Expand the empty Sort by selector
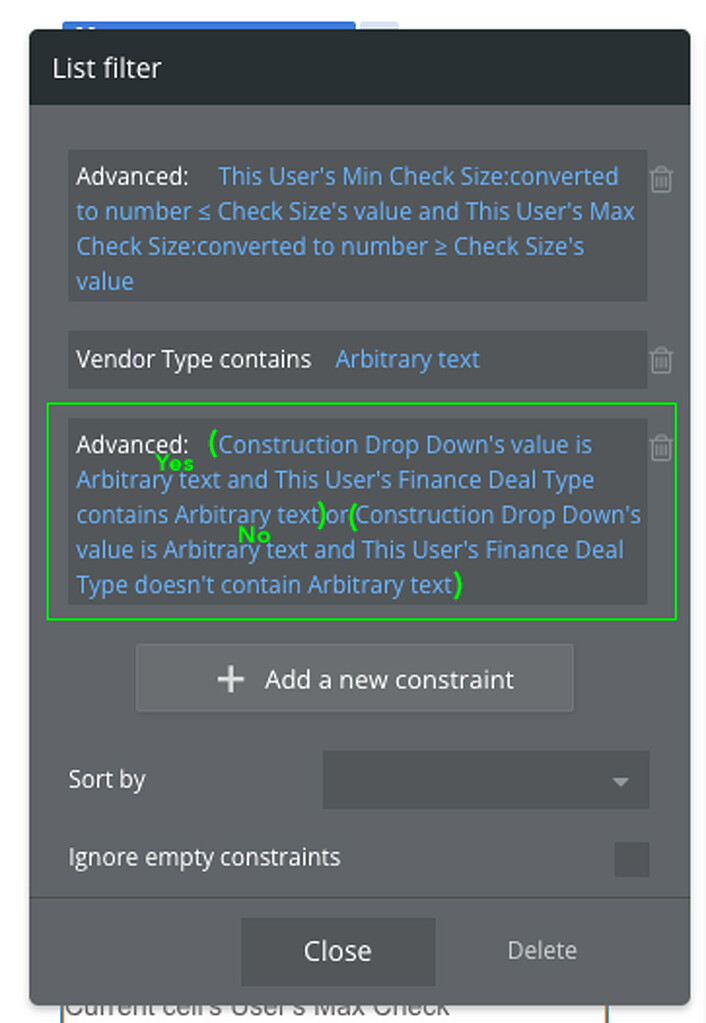 point(485,780)
